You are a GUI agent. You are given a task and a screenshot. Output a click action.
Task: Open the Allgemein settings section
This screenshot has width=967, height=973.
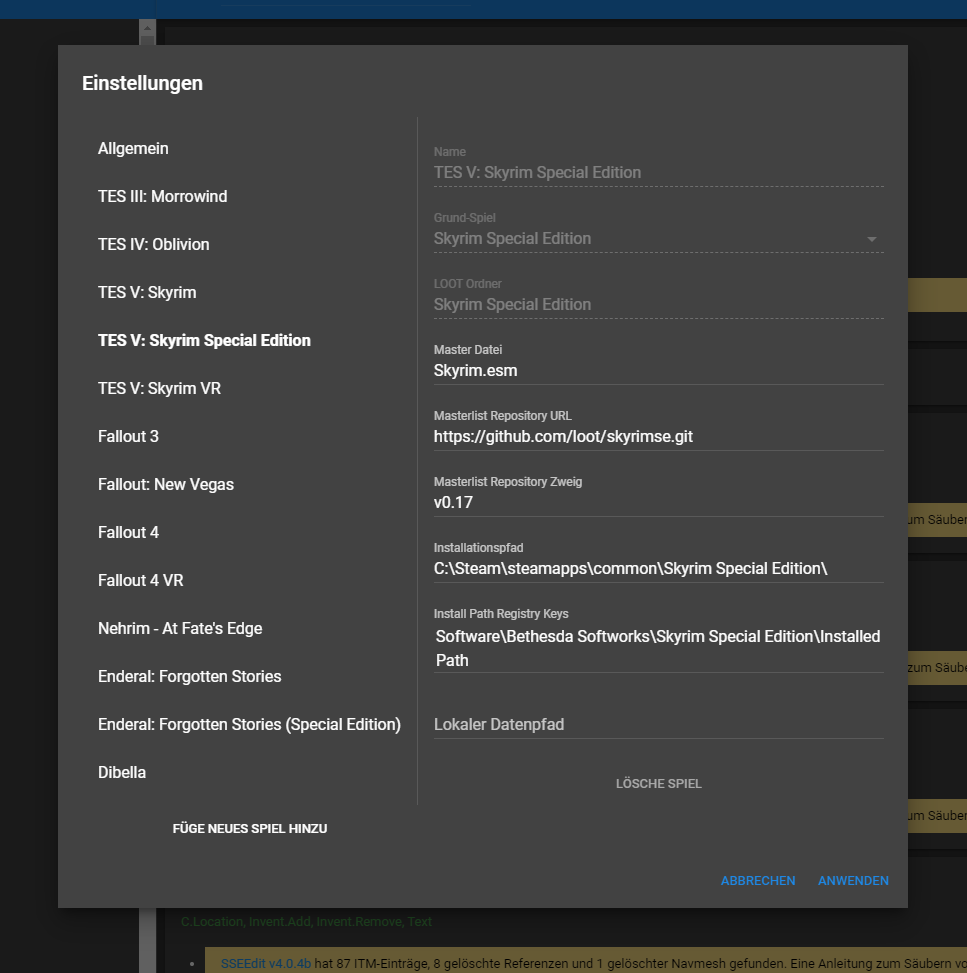[133, 149]
